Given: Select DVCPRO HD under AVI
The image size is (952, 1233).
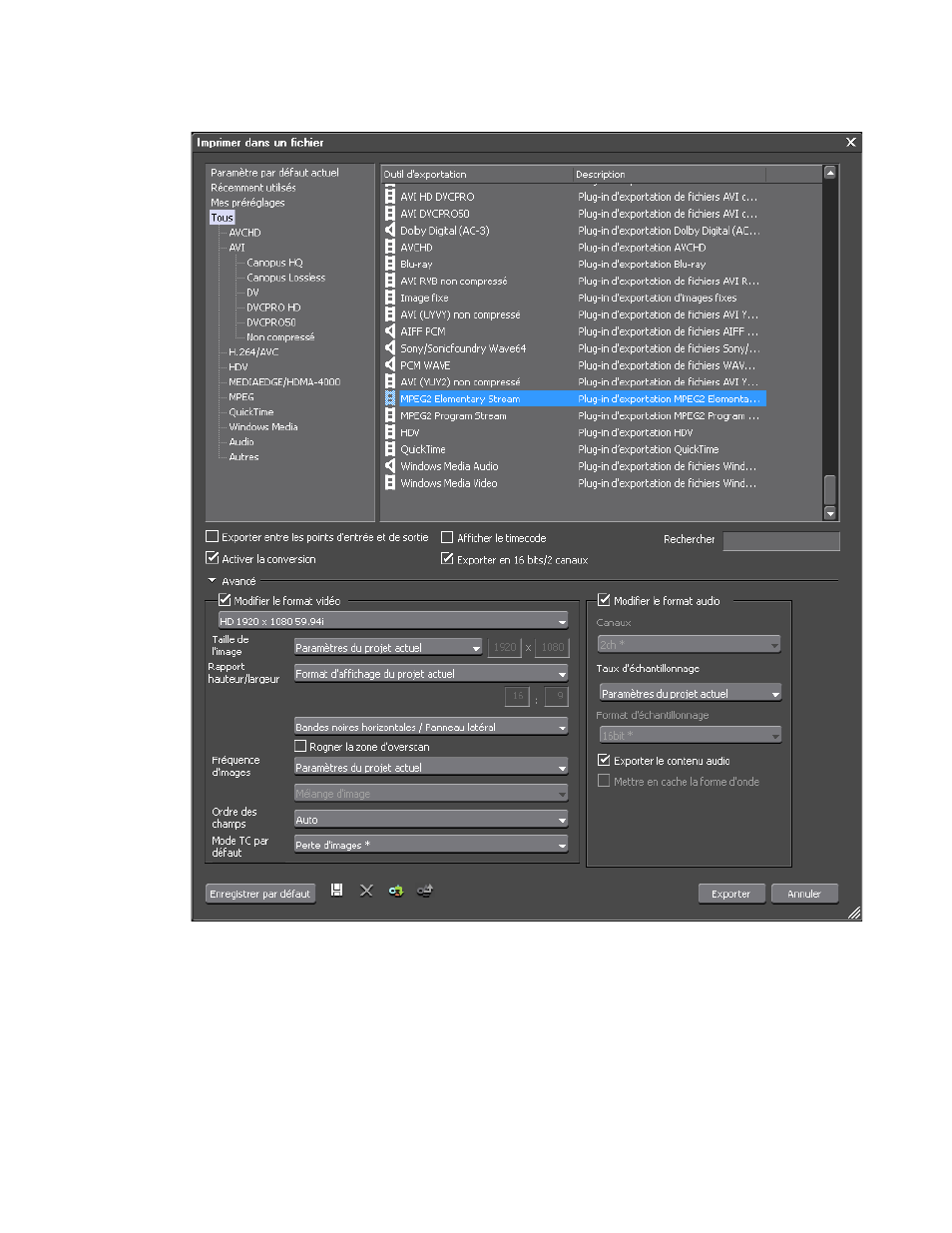Looking at the screenshot, I should click(x=273, y=308).
